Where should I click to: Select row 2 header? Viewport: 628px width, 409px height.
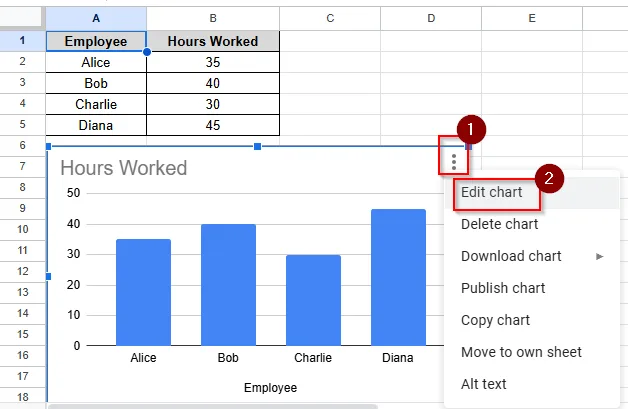click(22, 61)
